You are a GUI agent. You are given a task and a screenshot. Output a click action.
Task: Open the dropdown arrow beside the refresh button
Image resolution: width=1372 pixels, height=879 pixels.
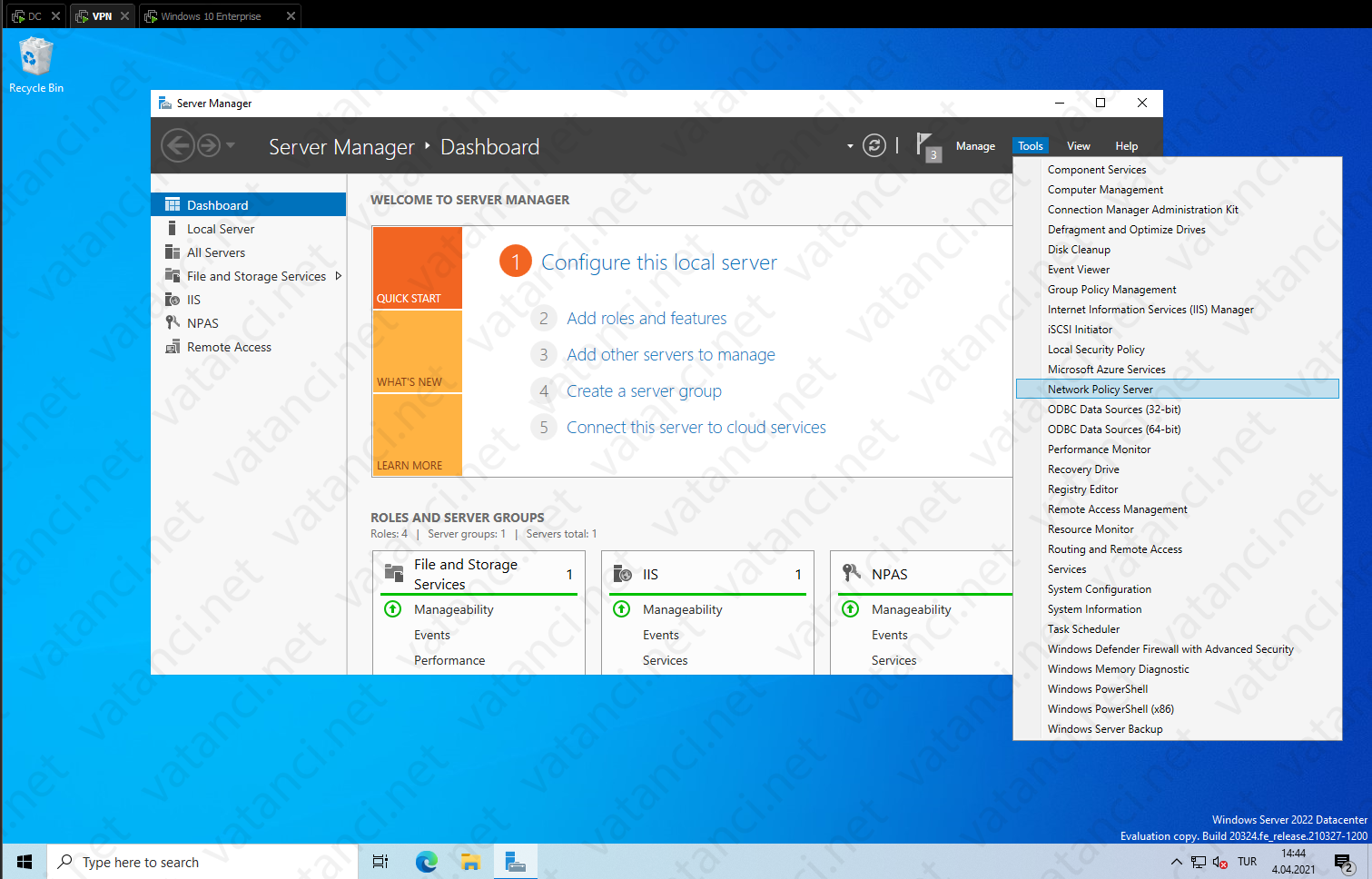tap(850, 145)
